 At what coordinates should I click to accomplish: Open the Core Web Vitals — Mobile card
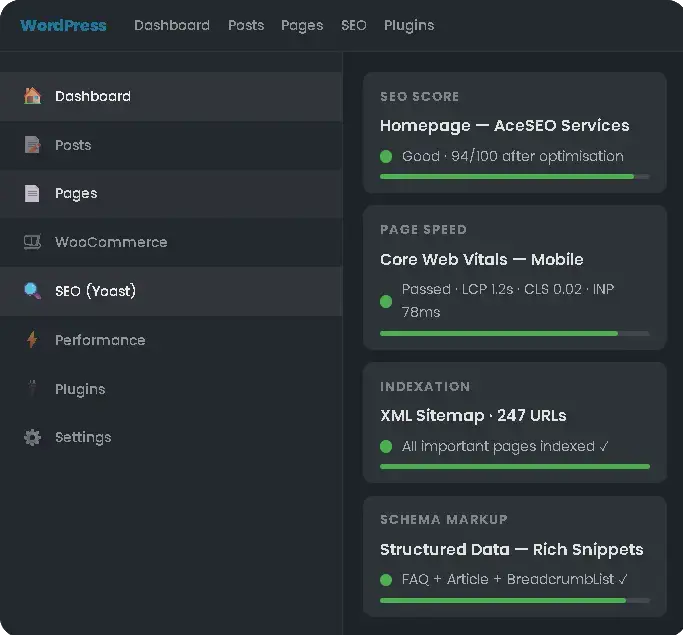[x=515, y=277]
